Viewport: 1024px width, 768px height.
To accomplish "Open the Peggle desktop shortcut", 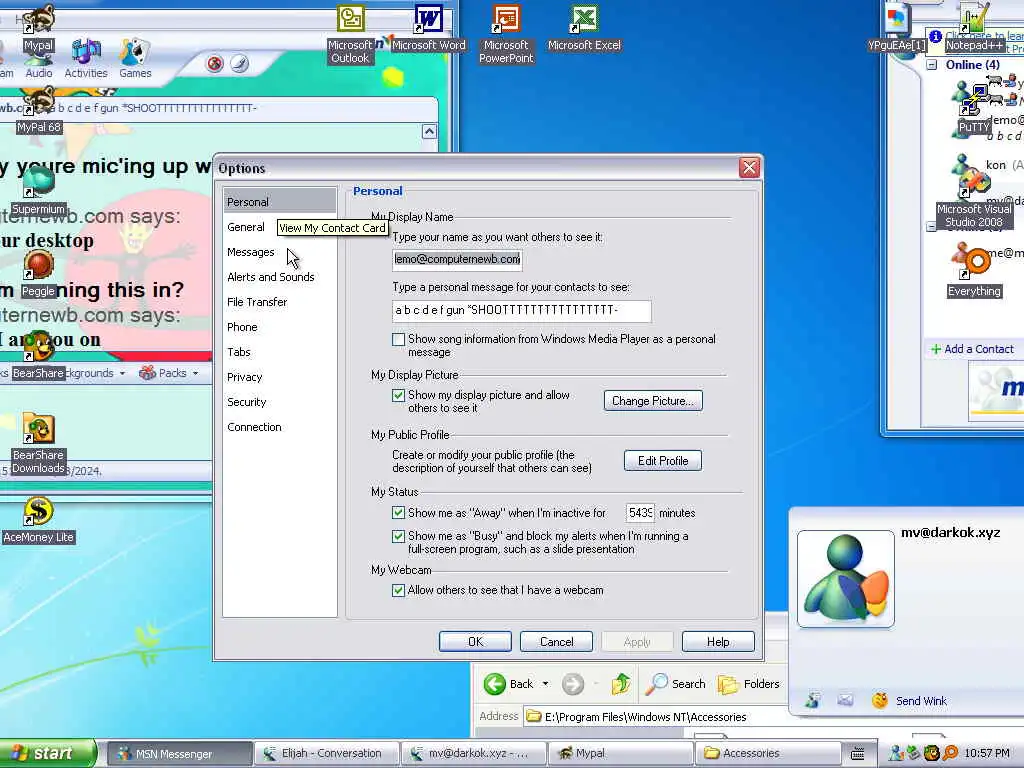I will point(39,274).
